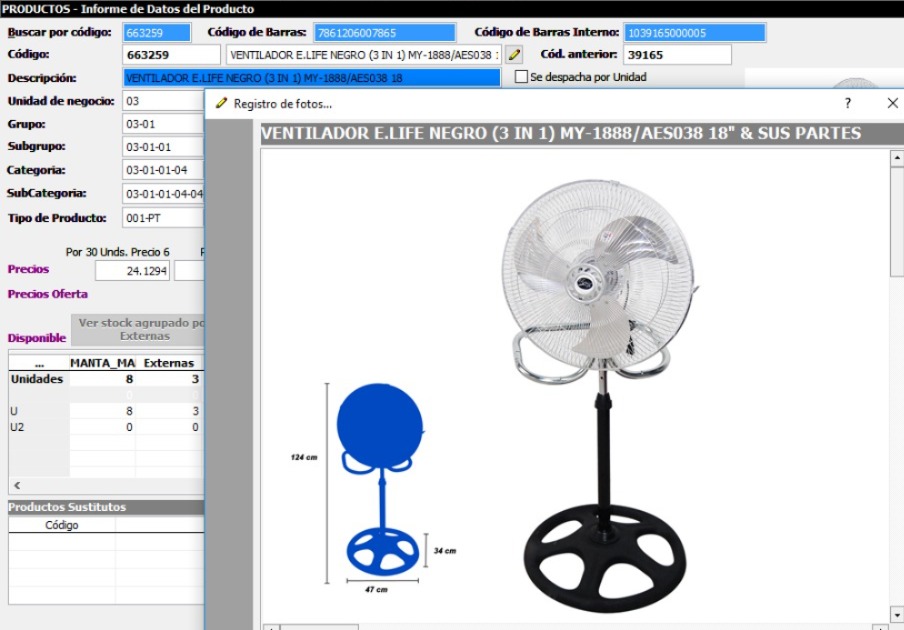The height and width of the screenshot is (630, 904).
Task: Close the Registro de fotos dialog
Action: point(892,104)
